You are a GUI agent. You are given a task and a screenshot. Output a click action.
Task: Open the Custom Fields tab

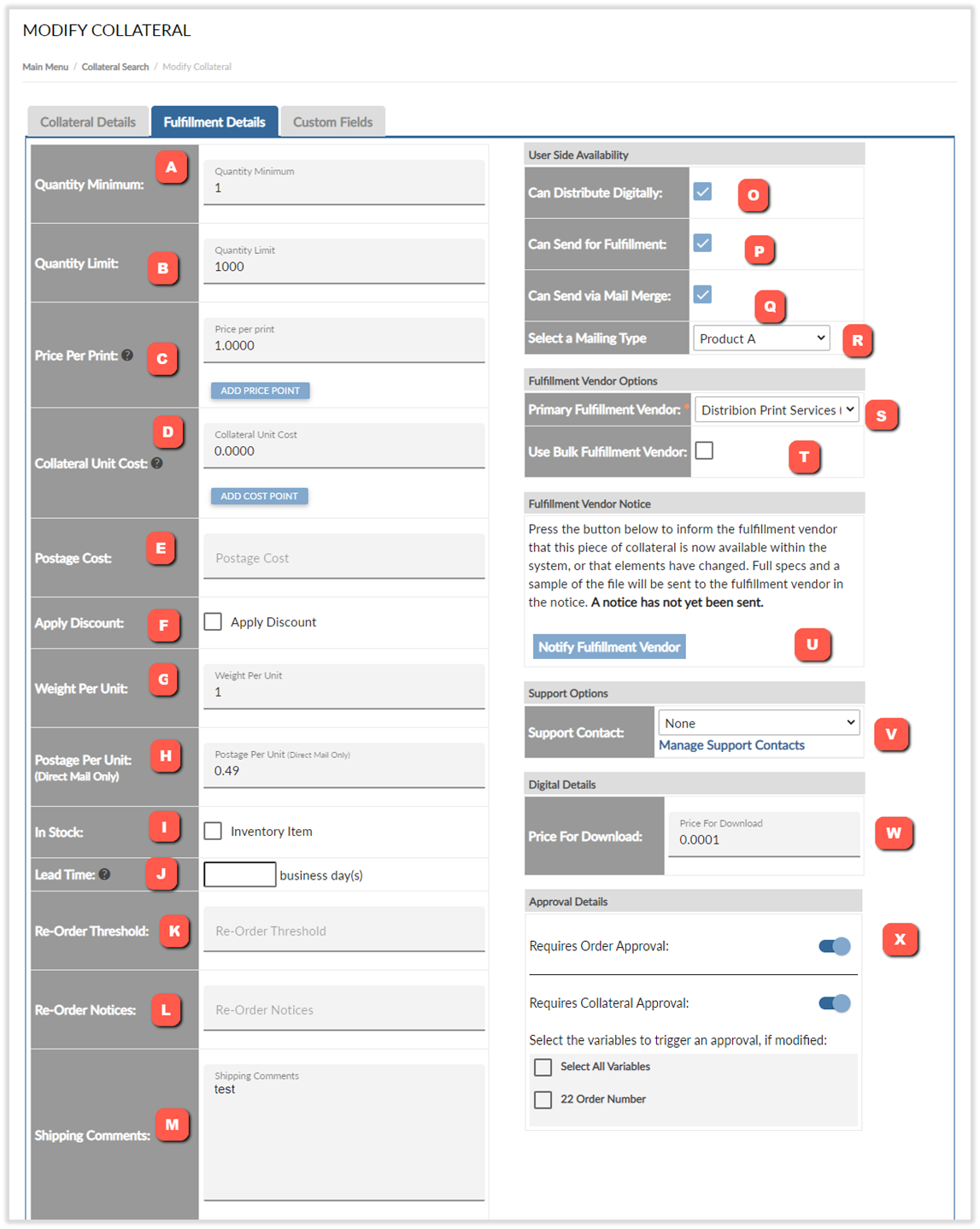click(333, 121)
